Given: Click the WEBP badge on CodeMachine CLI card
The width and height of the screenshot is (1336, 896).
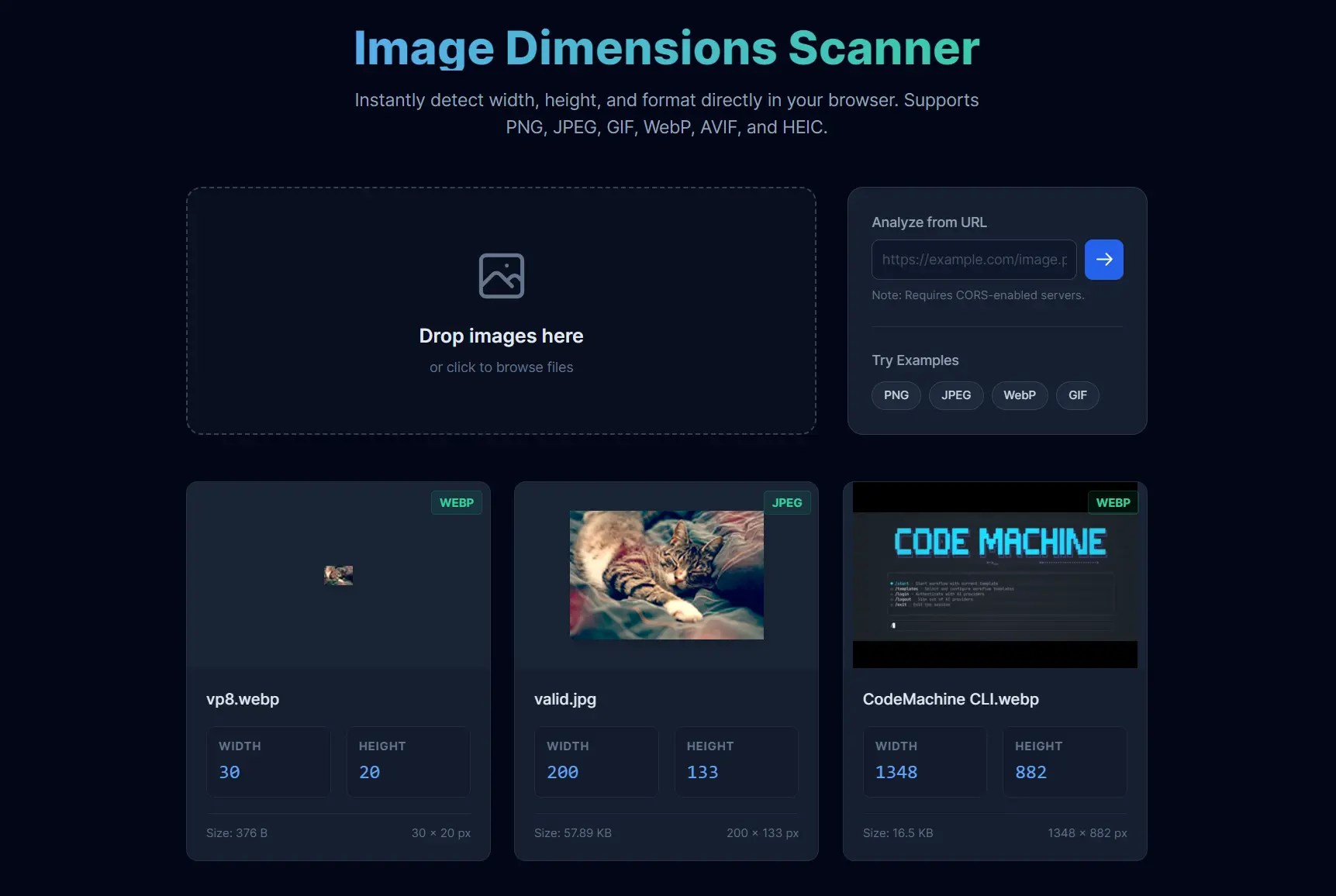Looking at the screenshot, I should coord(1113,502).
